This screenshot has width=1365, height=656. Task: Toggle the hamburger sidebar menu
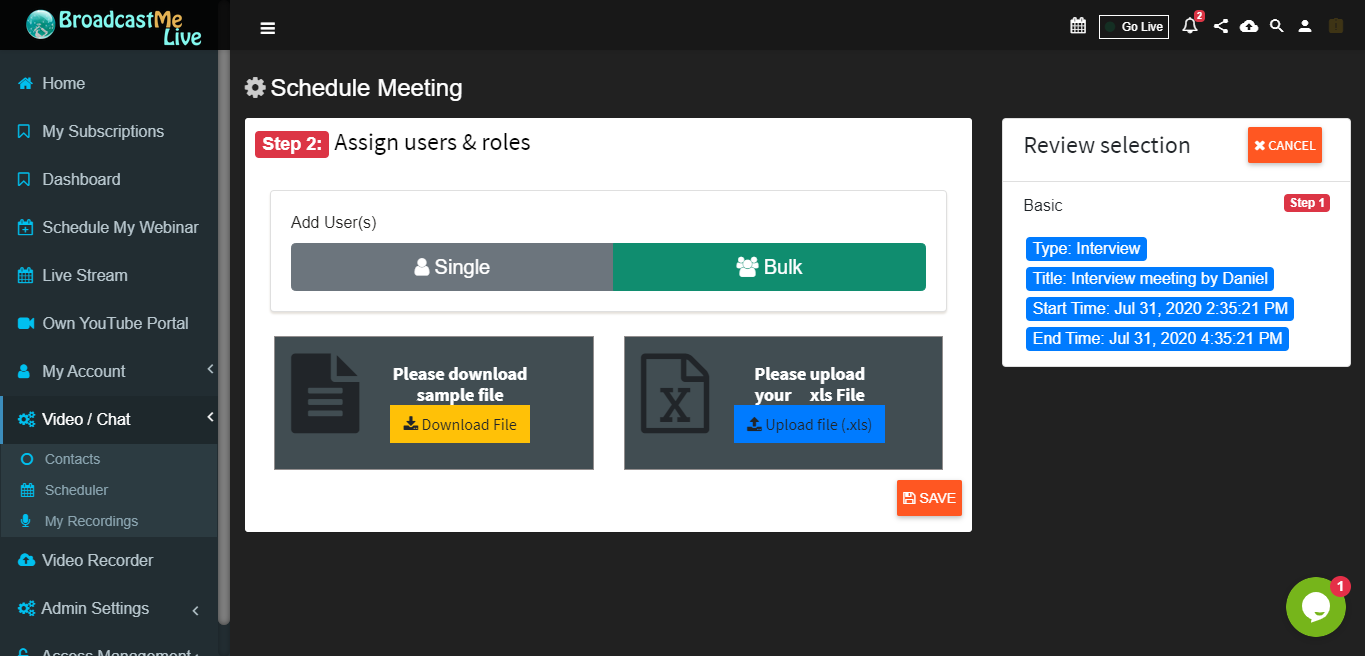click(x=267, y=27)
